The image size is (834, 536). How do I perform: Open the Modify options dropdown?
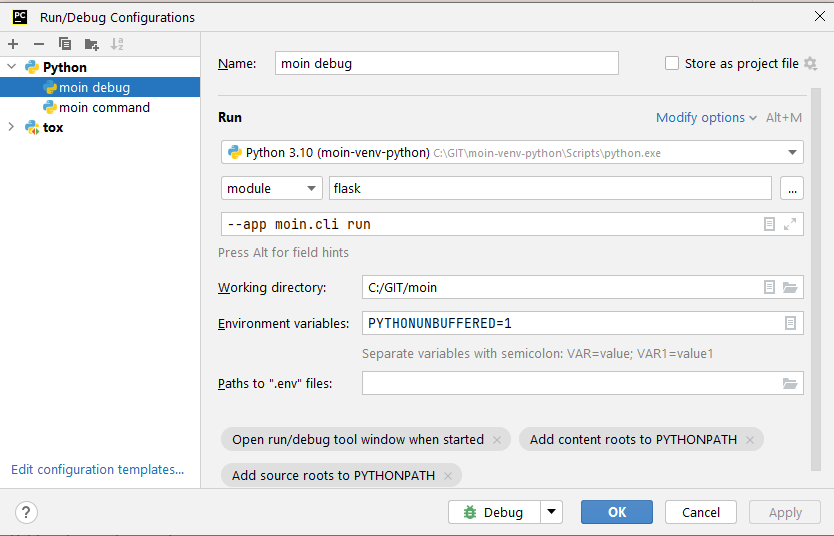706,118
